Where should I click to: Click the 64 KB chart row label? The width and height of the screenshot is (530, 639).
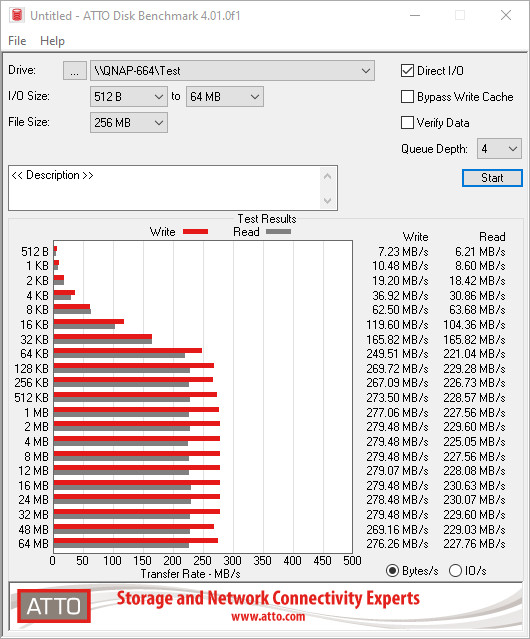34,353
